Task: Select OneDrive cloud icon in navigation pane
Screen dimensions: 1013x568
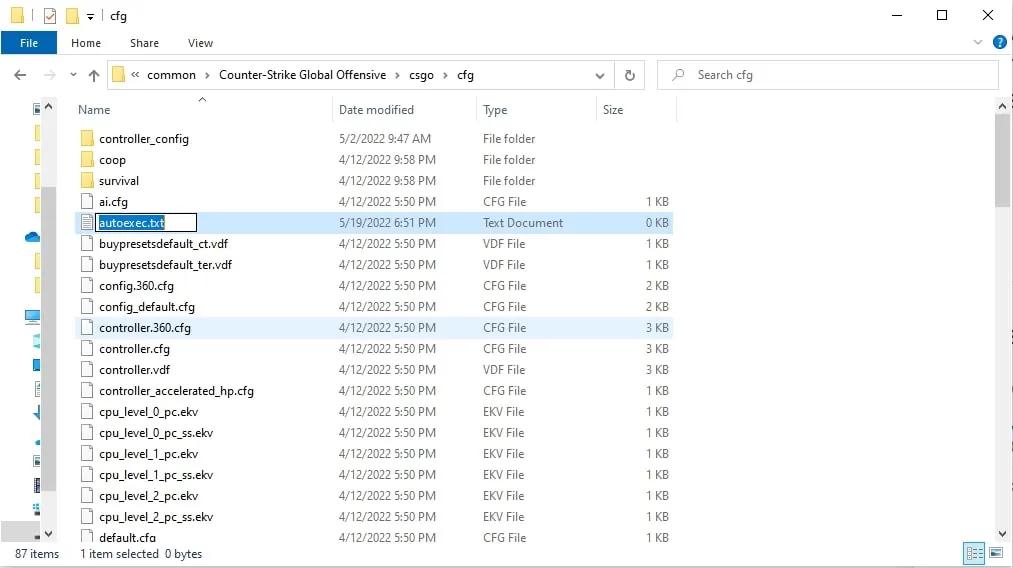Action: point(32,237)
